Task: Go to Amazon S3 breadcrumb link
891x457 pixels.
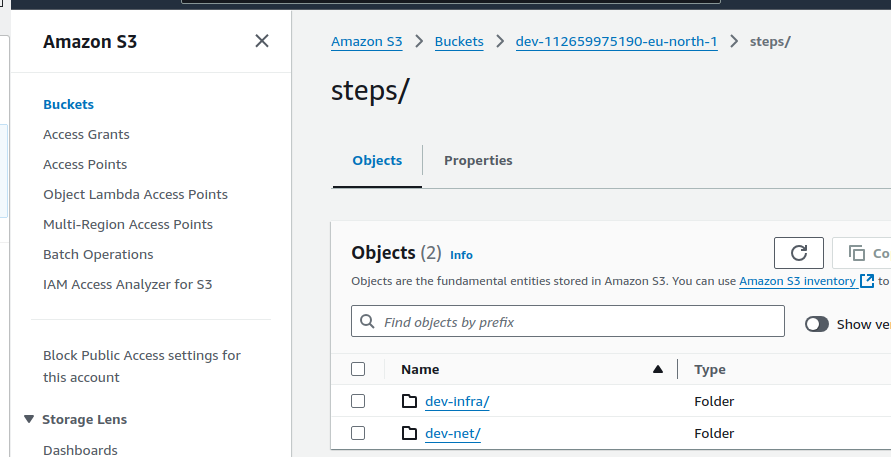Action: (367, 41)
